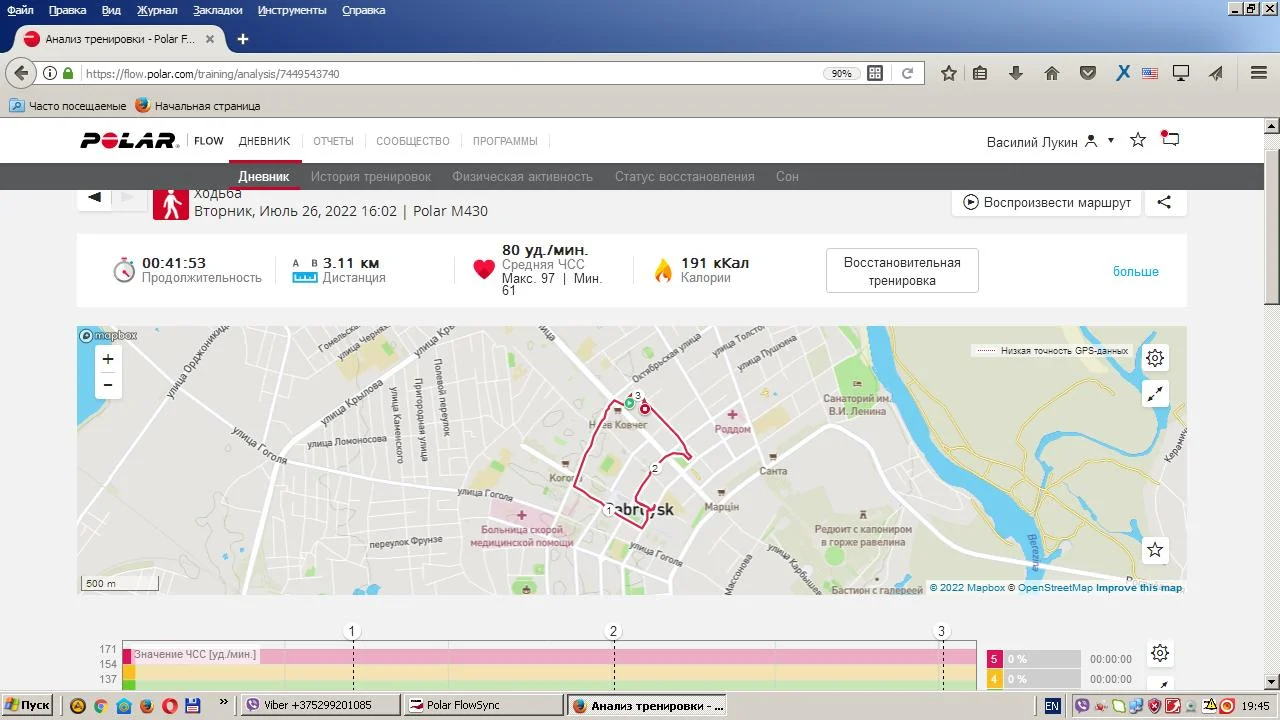Open heart rate chart settings gear
Image resolution: width=1280 pixels, height=720 pixels.
tap(1160, 653)
